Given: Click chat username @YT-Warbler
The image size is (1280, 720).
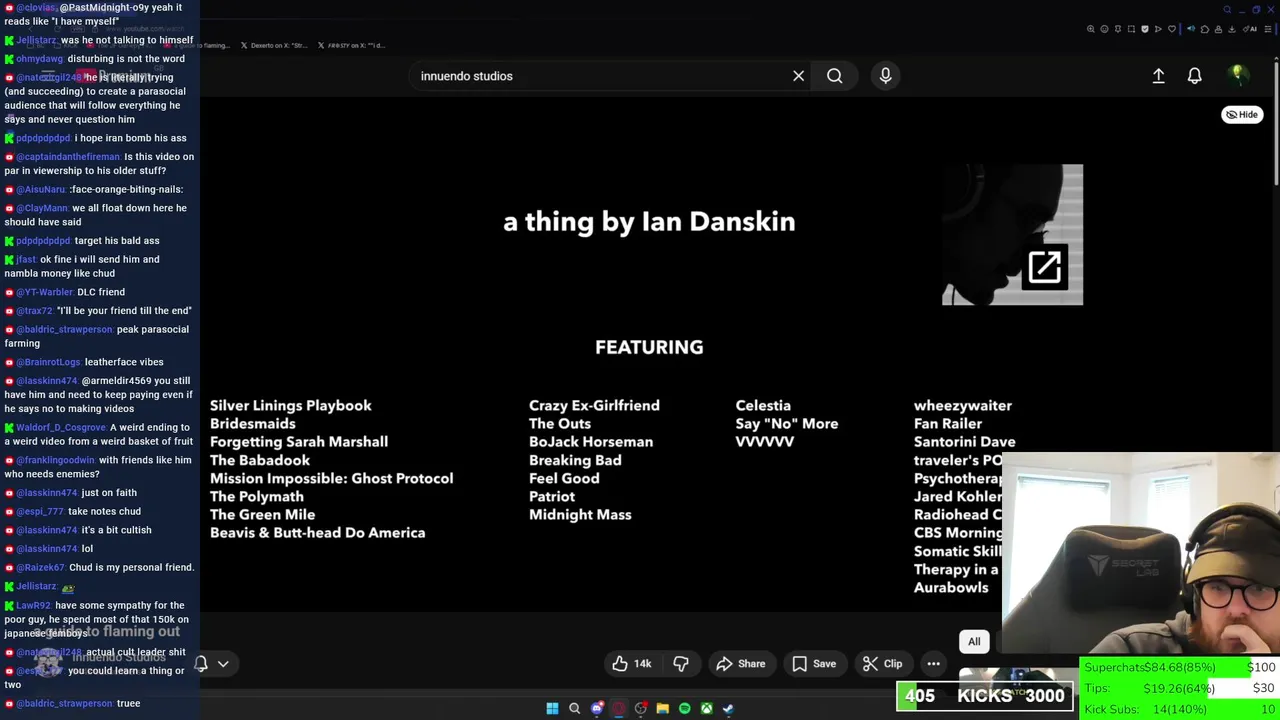Looking at the screenshot, I should tap(45, 292).
